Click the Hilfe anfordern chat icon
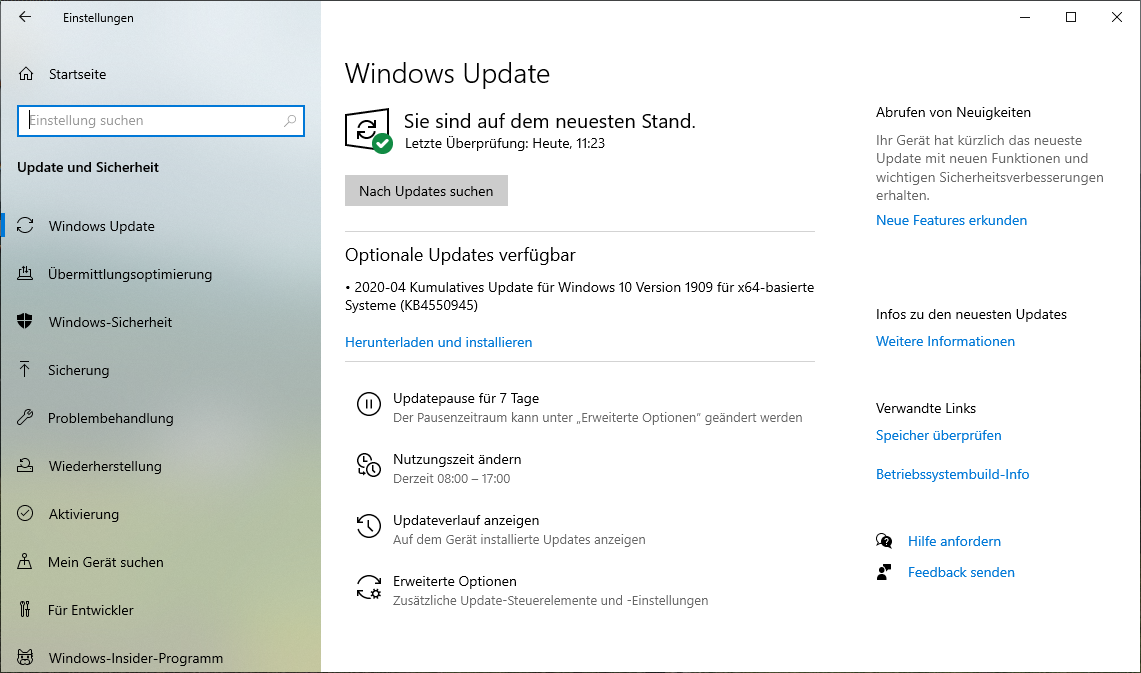 click(884, 541)
